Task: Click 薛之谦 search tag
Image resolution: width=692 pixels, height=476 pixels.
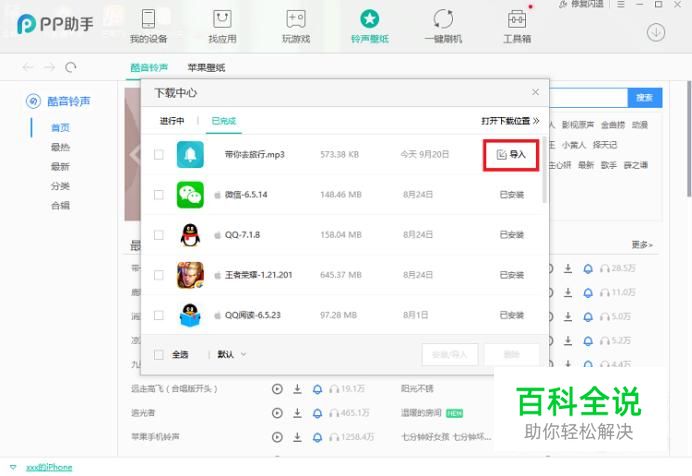Action: coord(636,165)
